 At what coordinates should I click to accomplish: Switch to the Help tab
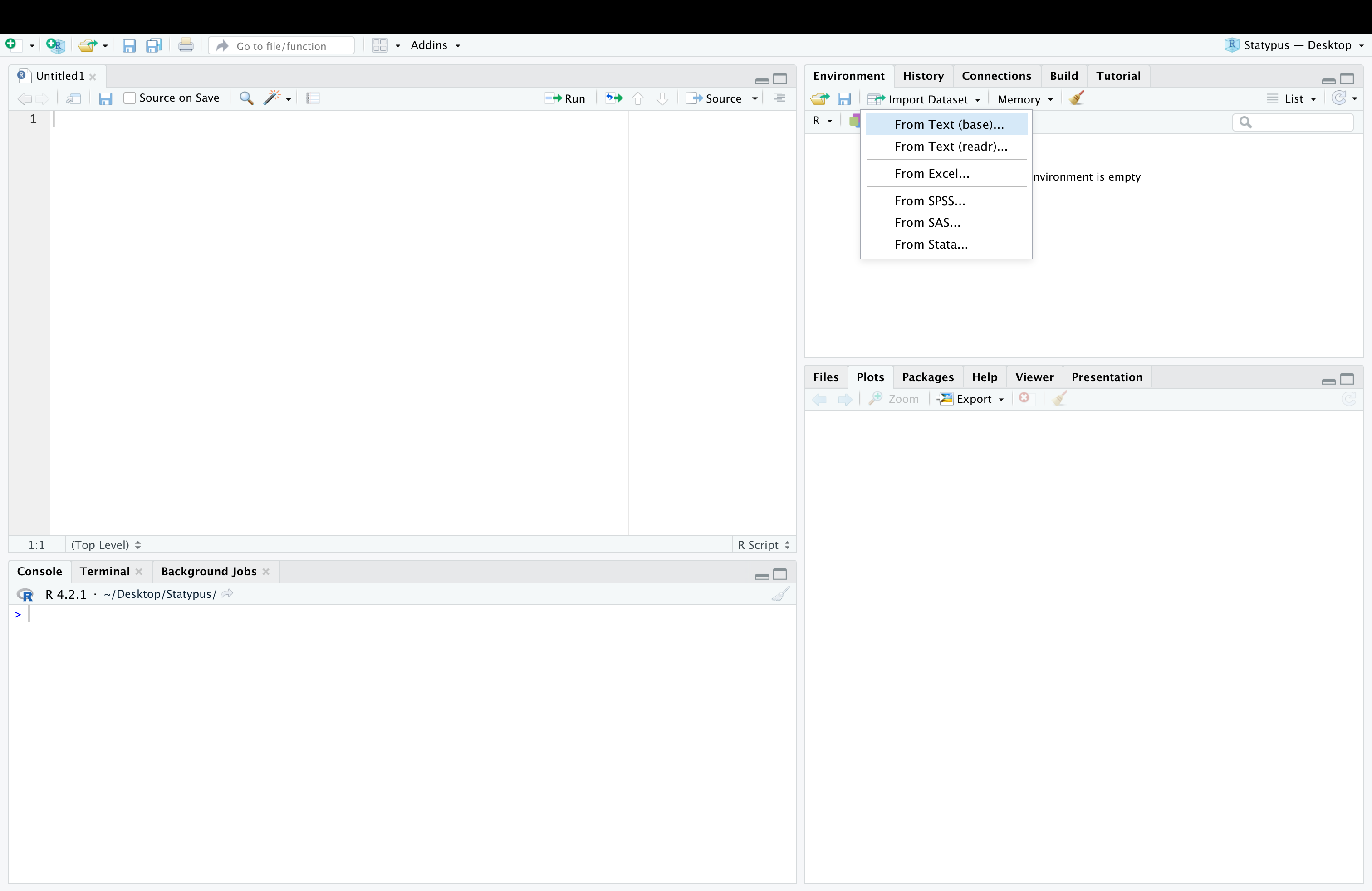click(984, 377)
